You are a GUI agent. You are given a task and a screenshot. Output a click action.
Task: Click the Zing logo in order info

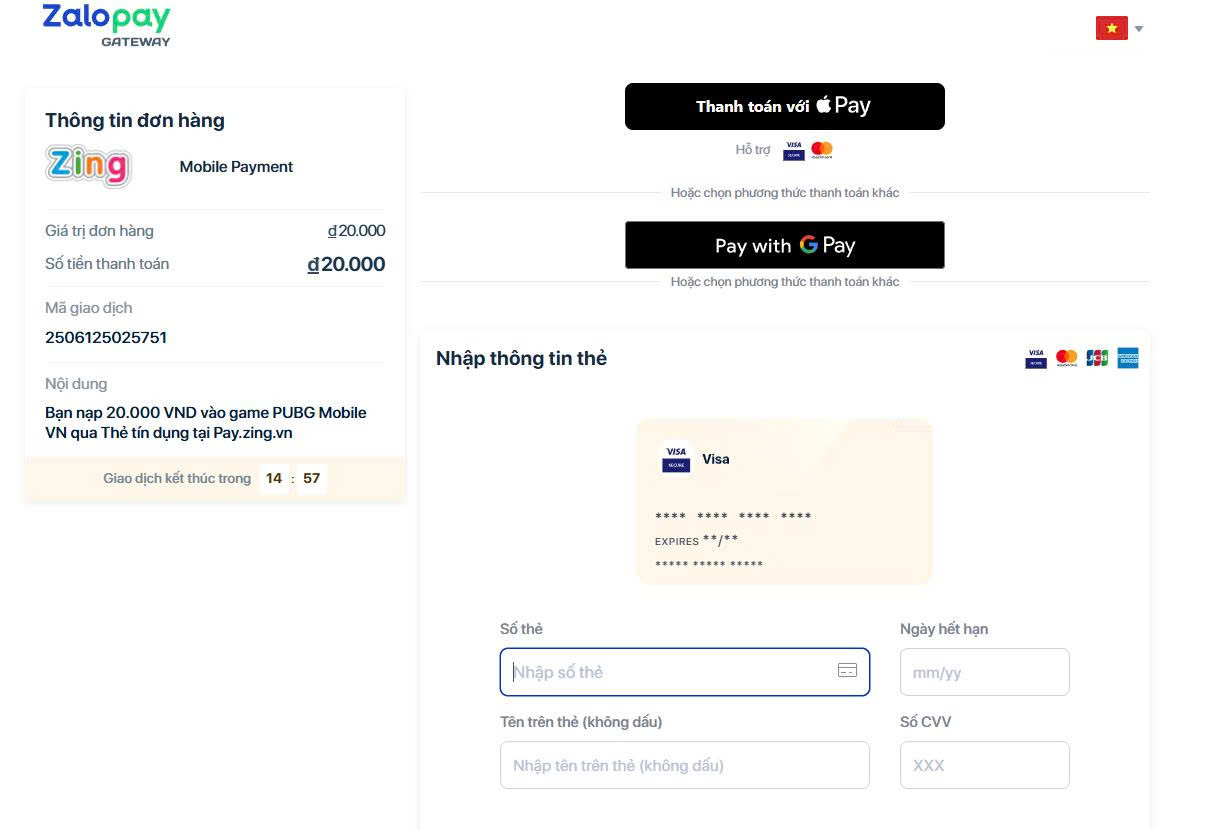[88, 166]
